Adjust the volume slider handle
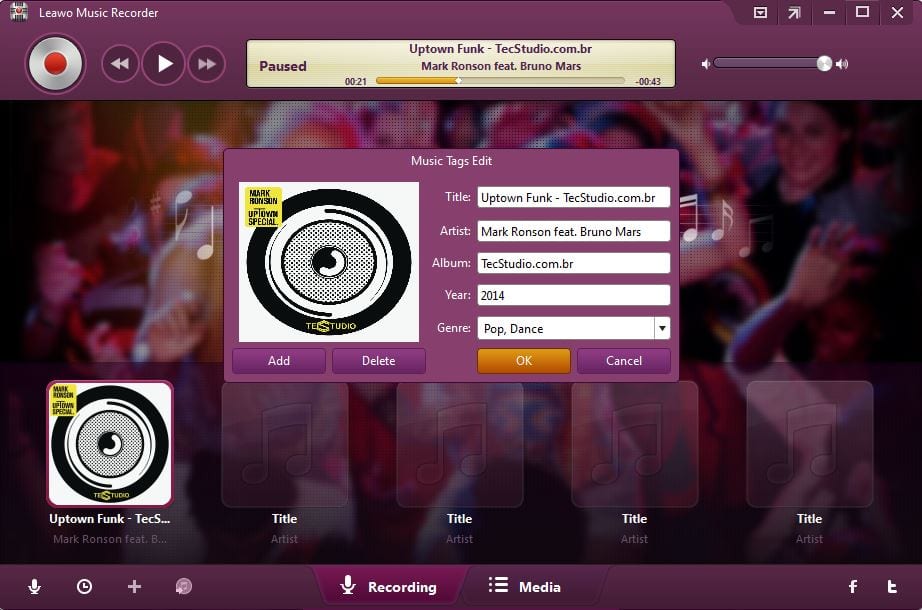The image size is (922, 610). click(x=824, y=64)
